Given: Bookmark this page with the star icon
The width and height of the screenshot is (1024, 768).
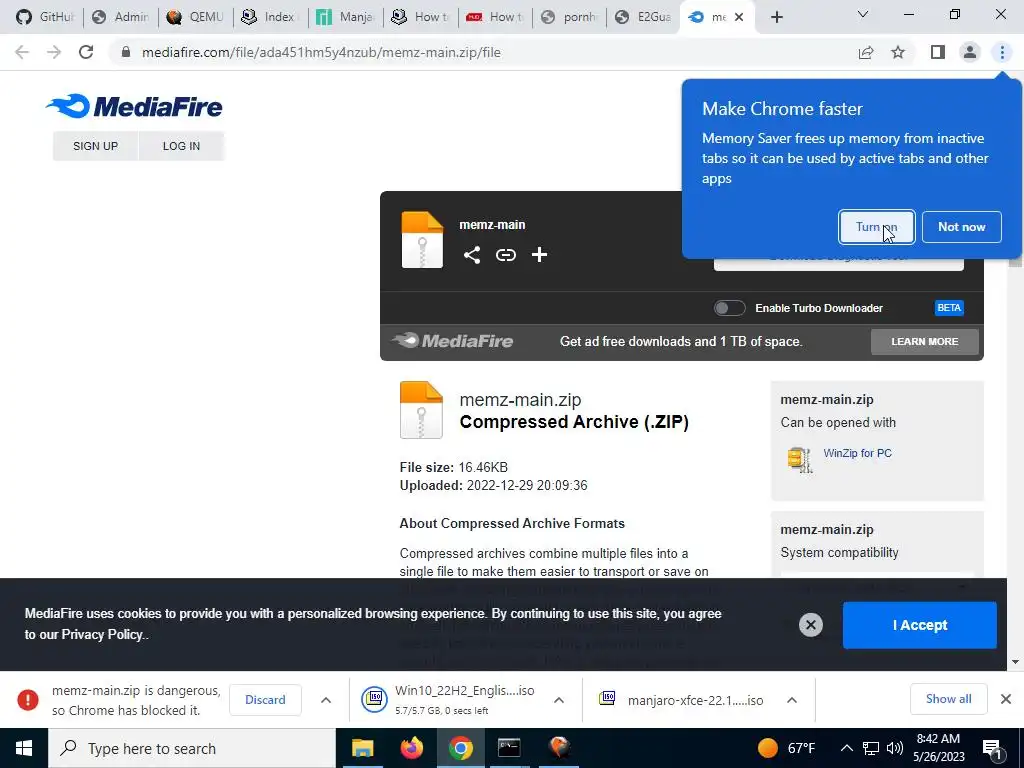Looking at the screenshot, I should click(898, 52).
